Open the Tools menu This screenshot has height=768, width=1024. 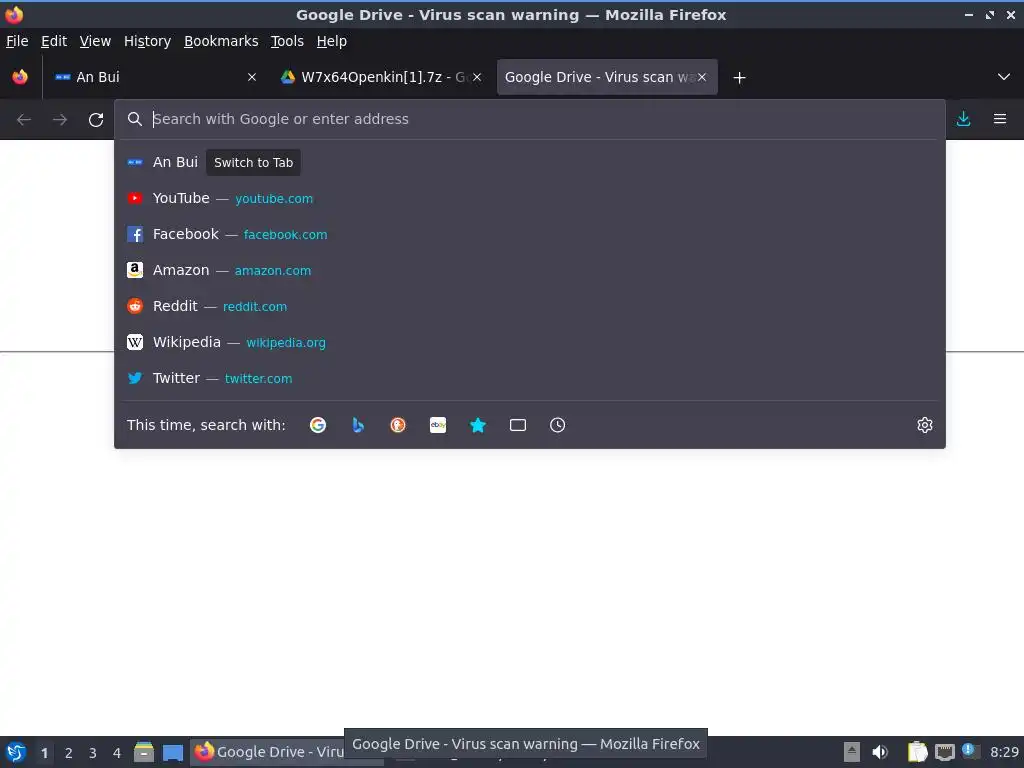click(x=287, y=41)
